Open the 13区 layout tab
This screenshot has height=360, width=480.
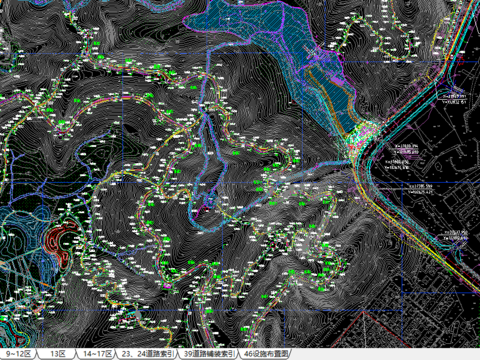point(57,354)
